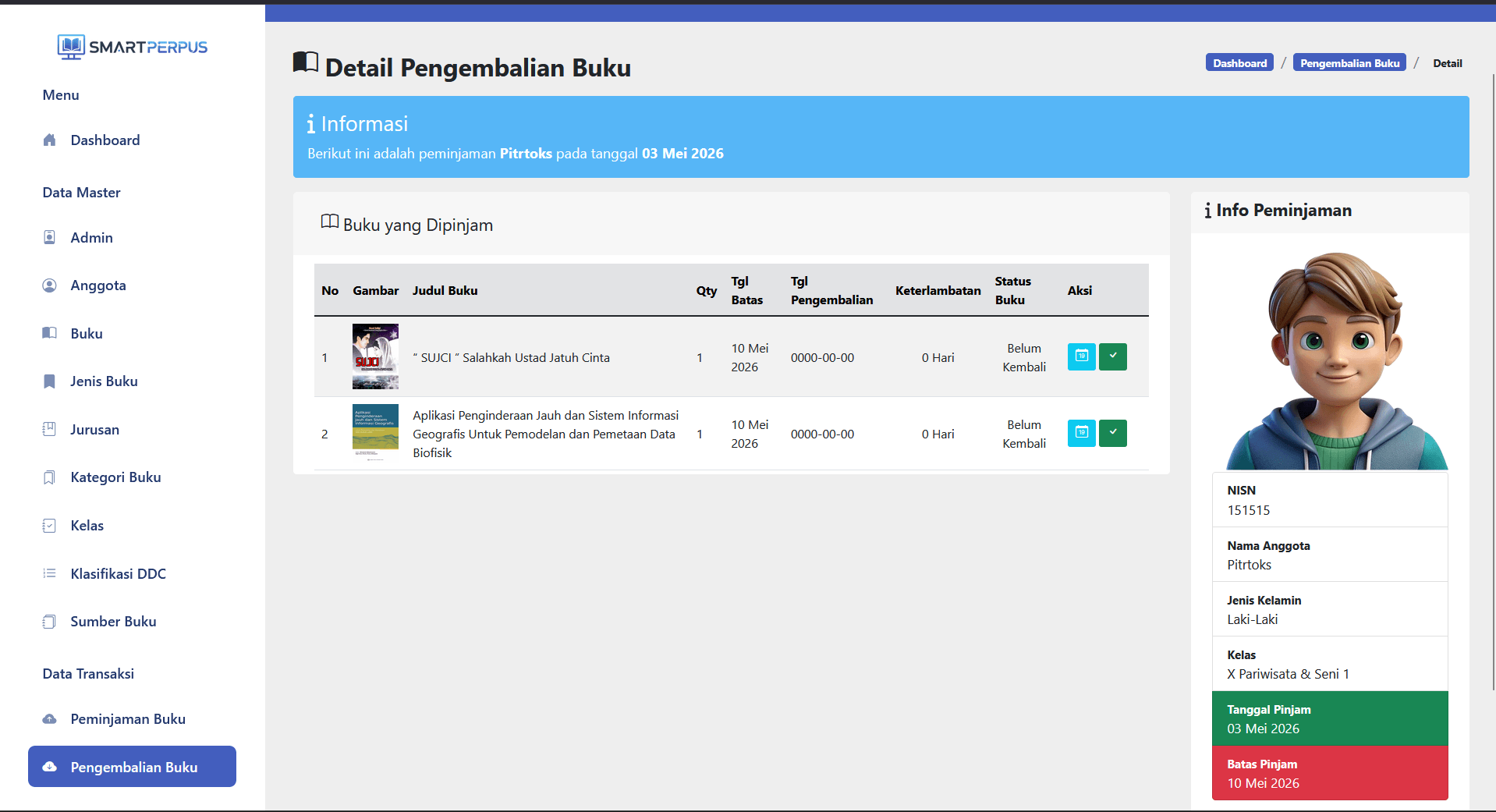The image size is (1496, 812).
Task: Click the Admin badge icon
Action: (x=49, y=237)
